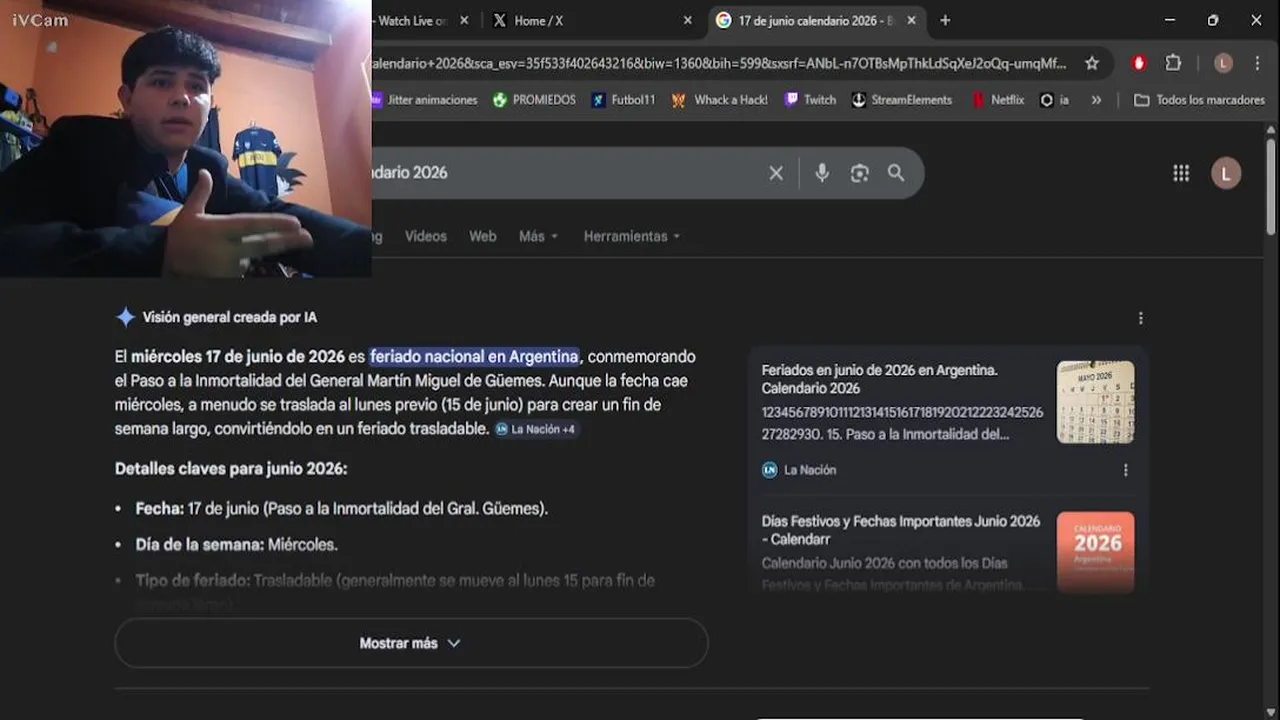This screenshot has width=1280, height=720.
Task: Open the Extensions puzzle icon
Action: tap(1173, 63)
